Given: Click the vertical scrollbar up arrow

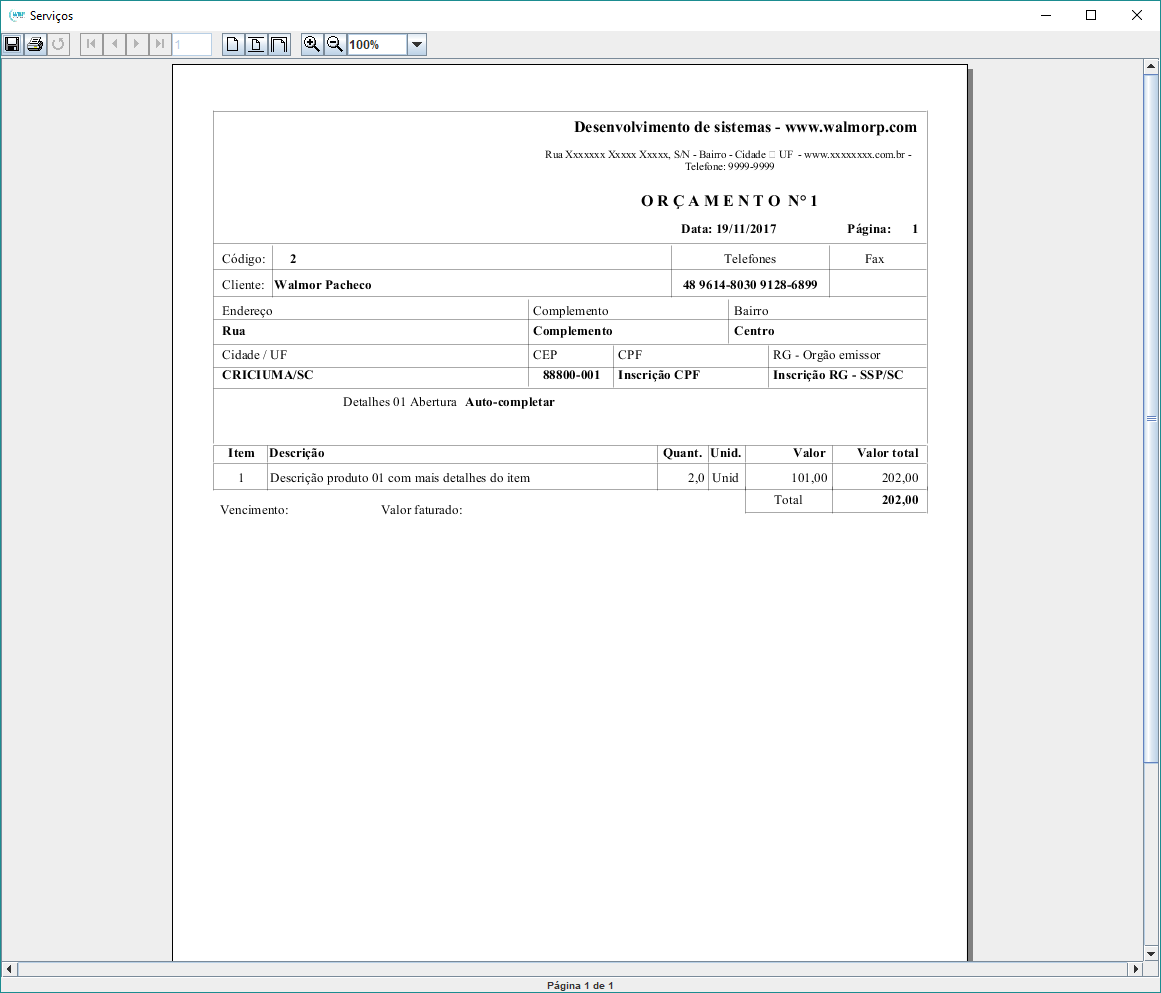Looking at the screenshot, I should click(1150, 67).
